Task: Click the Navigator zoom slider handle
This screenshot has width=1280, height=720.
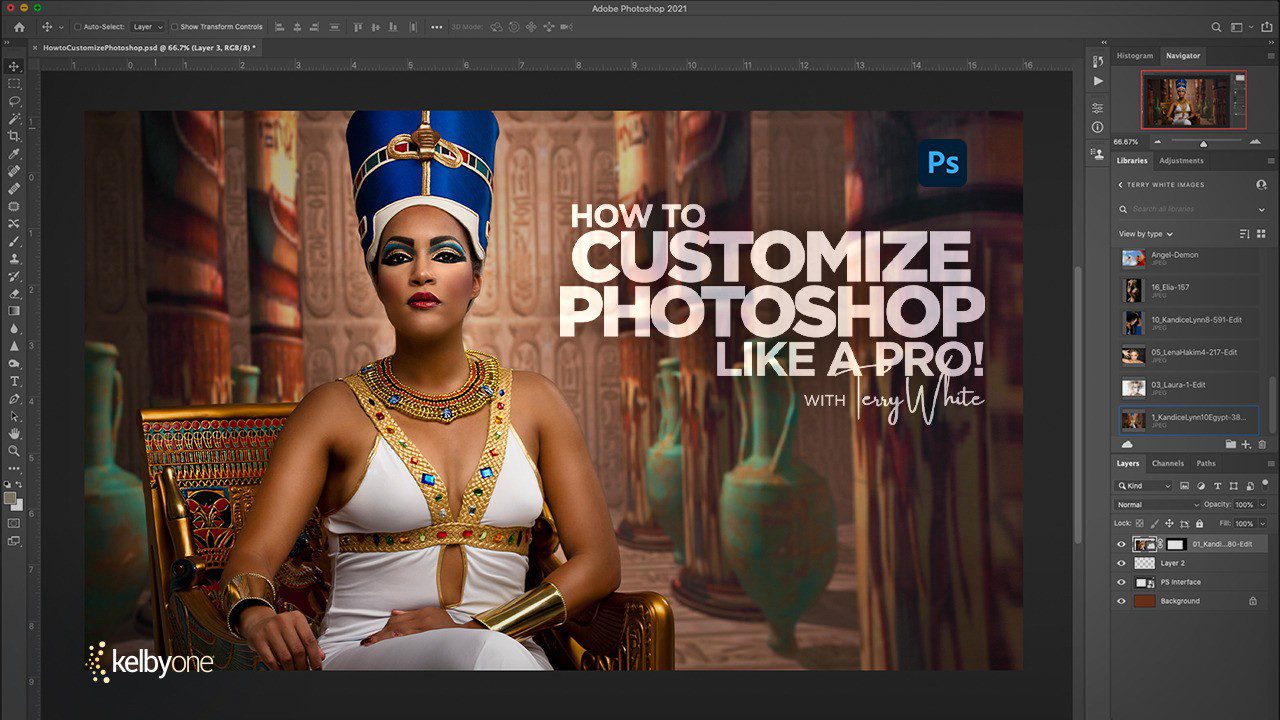Action: (x=1203, y=143)
